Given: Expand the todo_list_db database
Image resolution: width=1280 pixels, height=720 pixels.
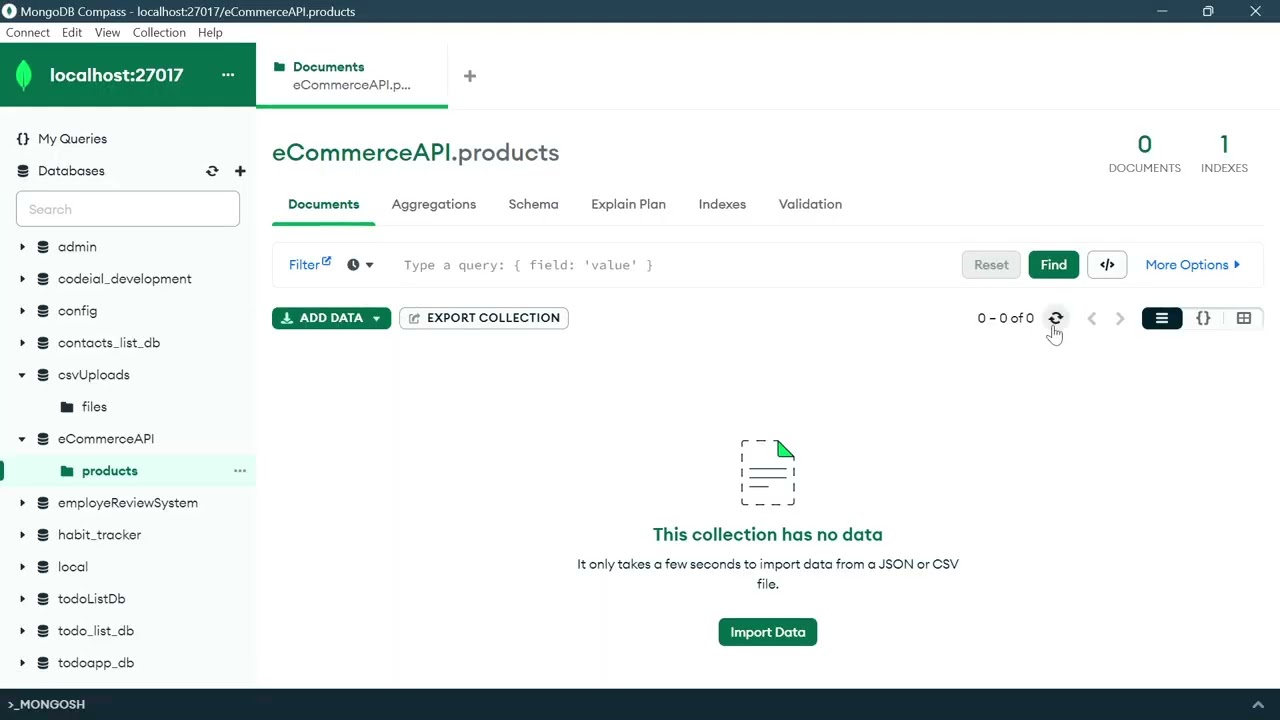Looking at the screenshot, I should [22, 631].
